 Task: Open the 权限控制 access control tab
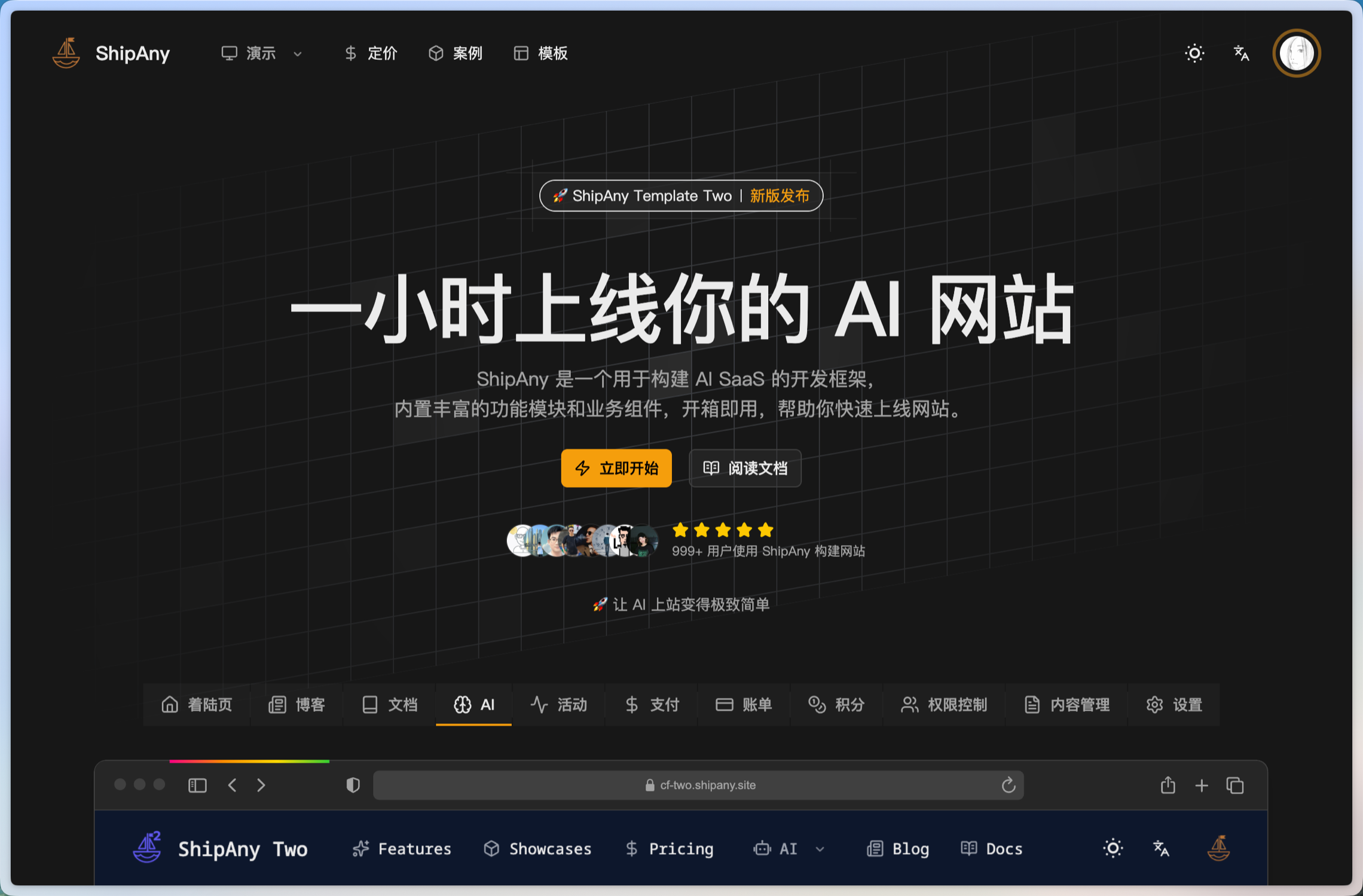[x=944, y=705]
